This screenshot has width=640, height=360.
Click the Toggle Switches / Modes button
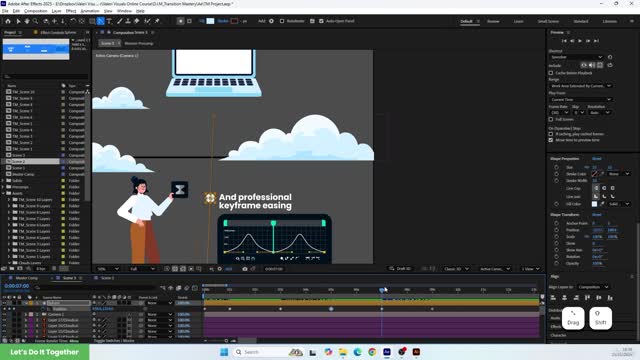(114, 340)
